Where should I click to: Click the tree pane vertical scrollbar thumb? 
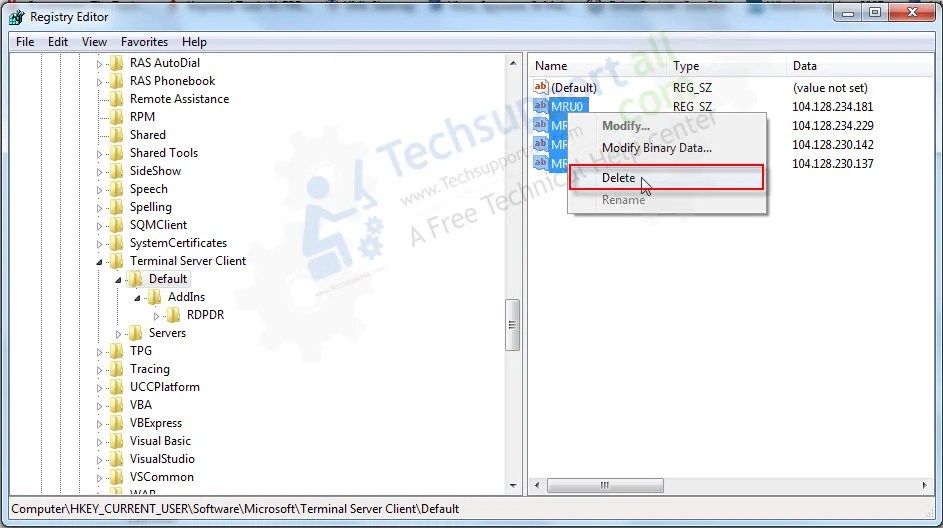pyautogui.click(x=512, y=325)
